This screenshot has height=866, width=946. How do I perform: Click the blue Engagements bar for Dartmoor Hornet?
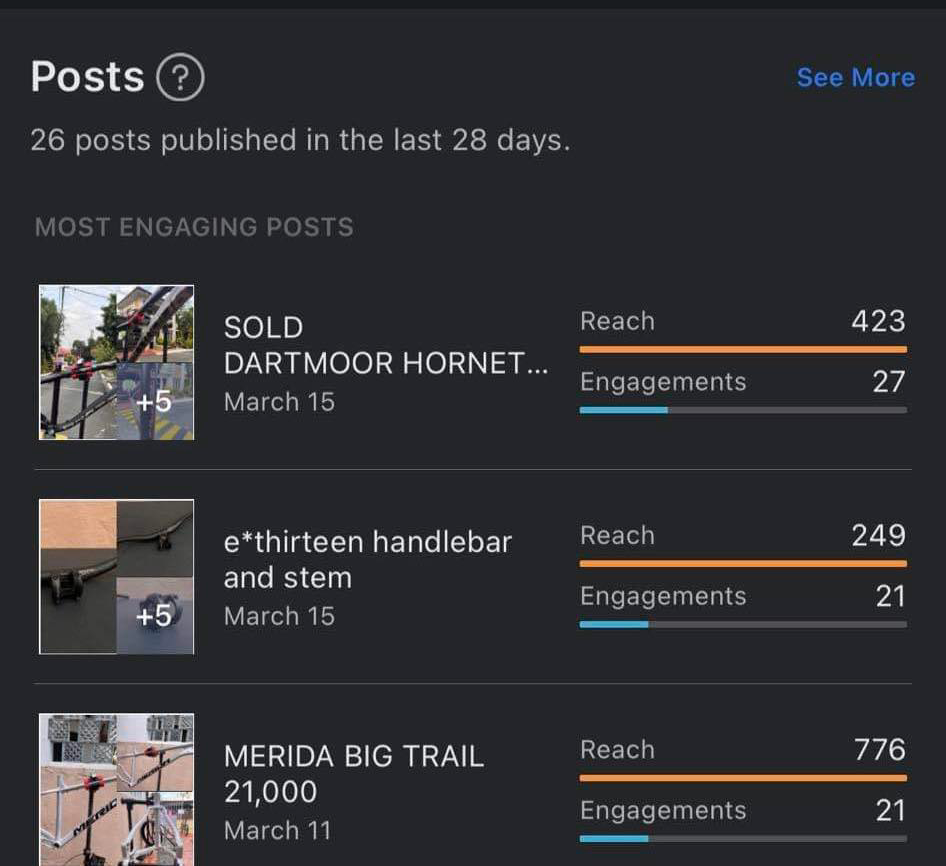coord(623,410)
